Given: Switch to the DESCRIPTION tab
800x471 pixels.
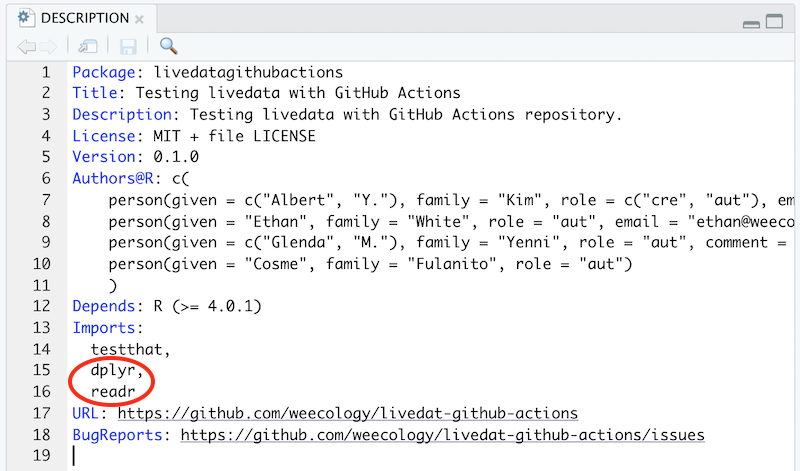Looking at the screenshot, I should pos(84,18).
